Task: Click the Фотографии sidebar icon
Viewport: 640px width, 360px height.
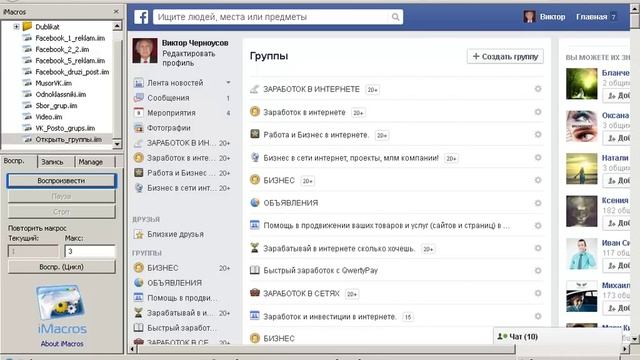Action: [x=139, y=128]
